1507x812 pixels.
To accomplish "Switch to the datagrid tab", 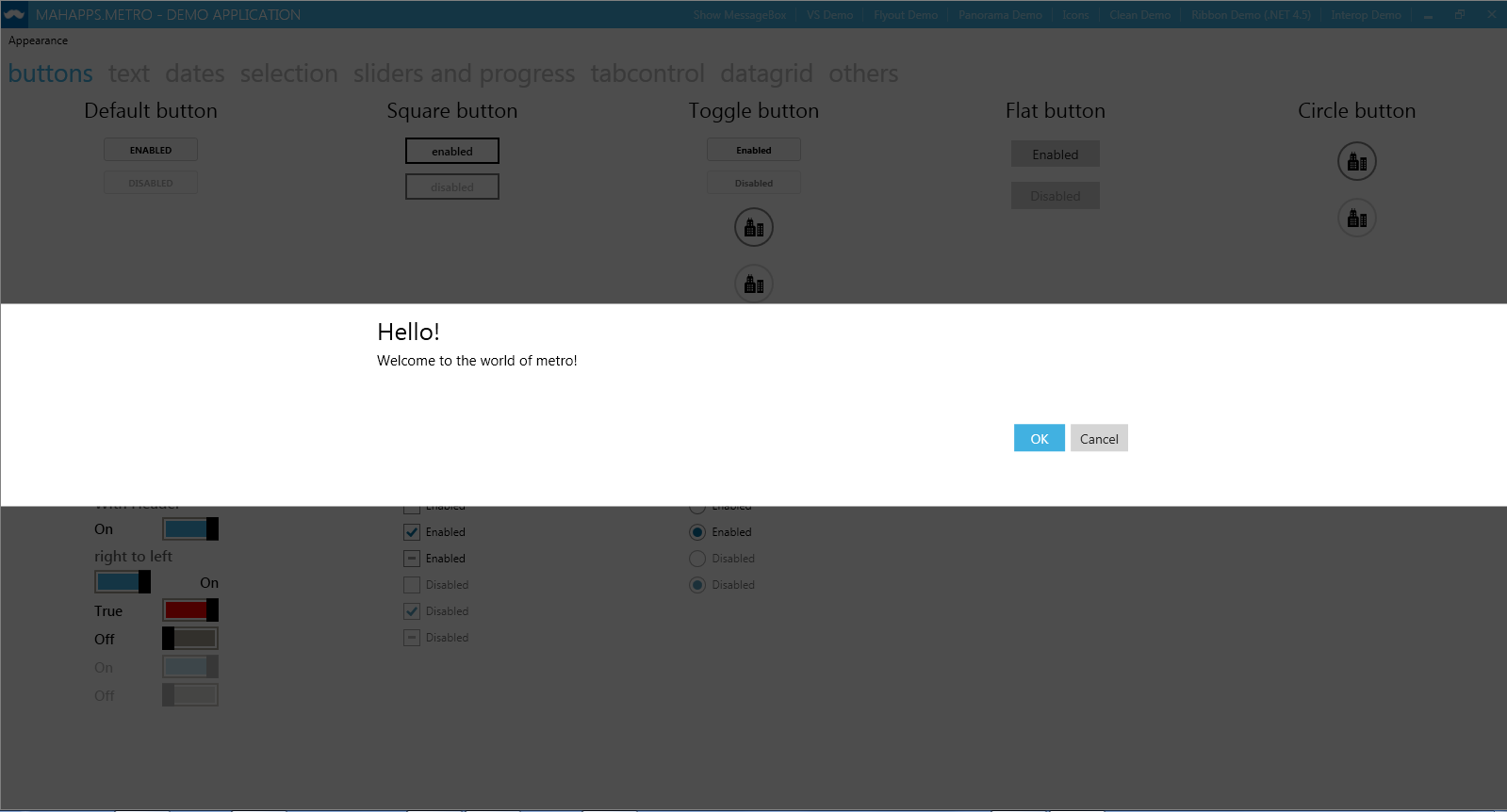I will point(766,73).
